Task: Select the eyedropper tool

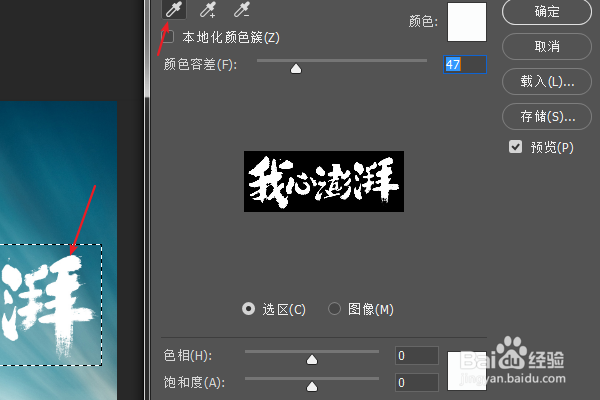Action: pos(174,9)
